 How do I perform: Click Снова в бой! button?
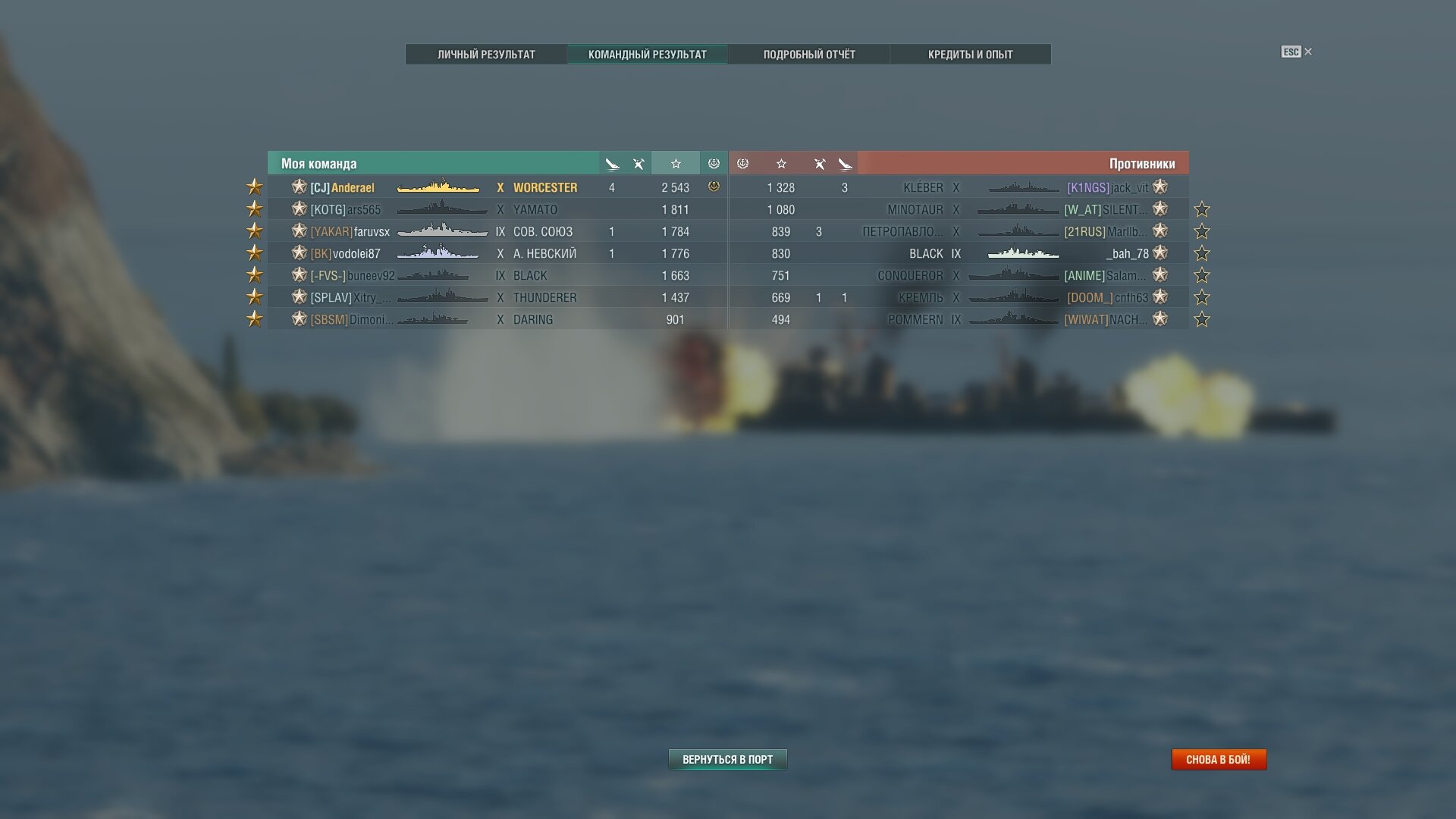(x=1219, y=759)
